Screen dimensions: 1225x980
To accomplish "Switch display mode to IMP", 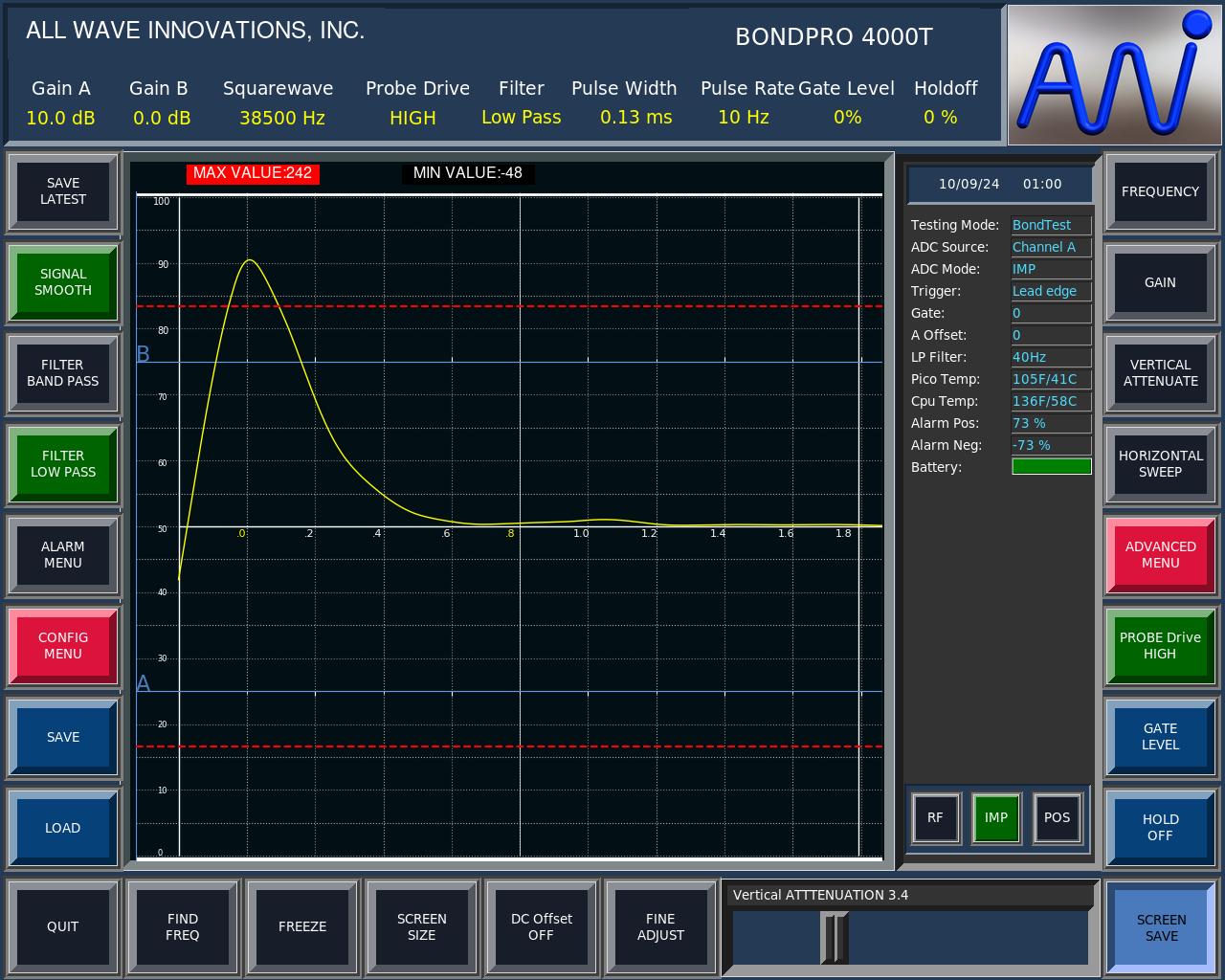I will tap(996, 818).
